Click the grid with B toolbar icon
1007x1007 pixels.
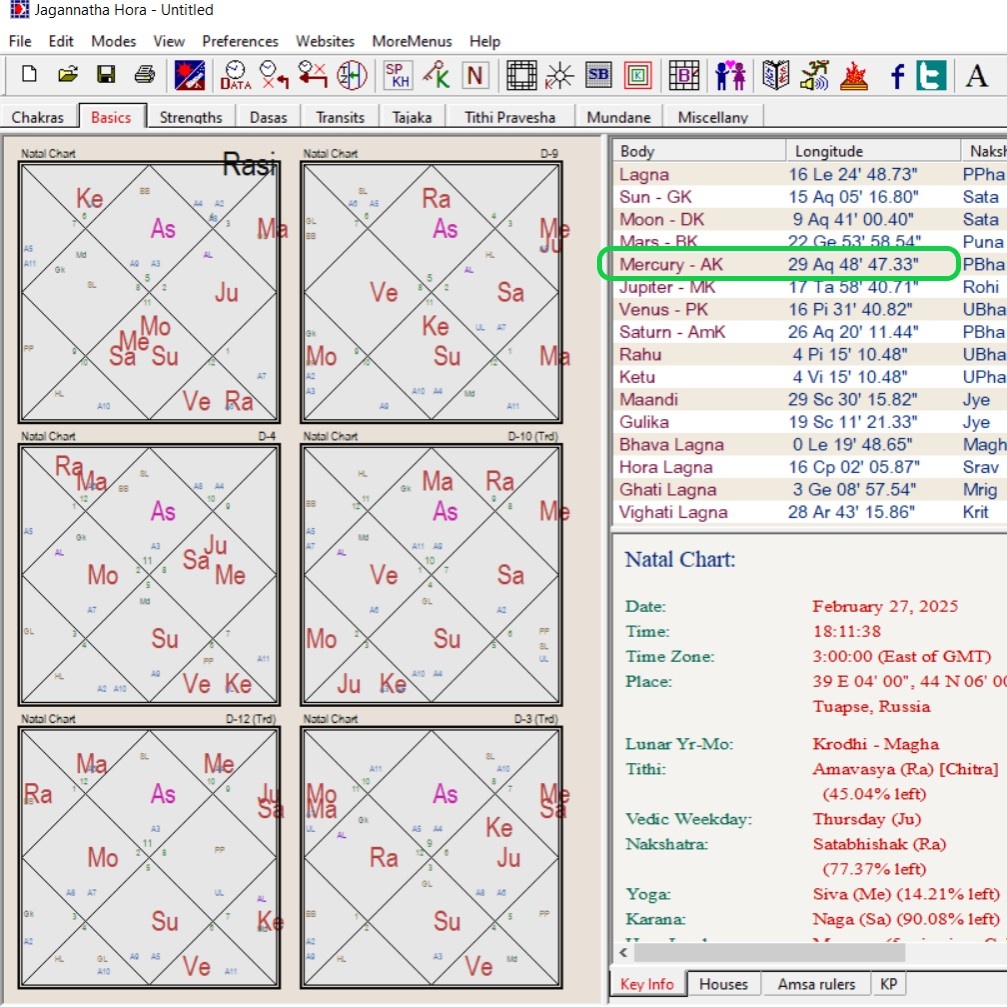683,75
